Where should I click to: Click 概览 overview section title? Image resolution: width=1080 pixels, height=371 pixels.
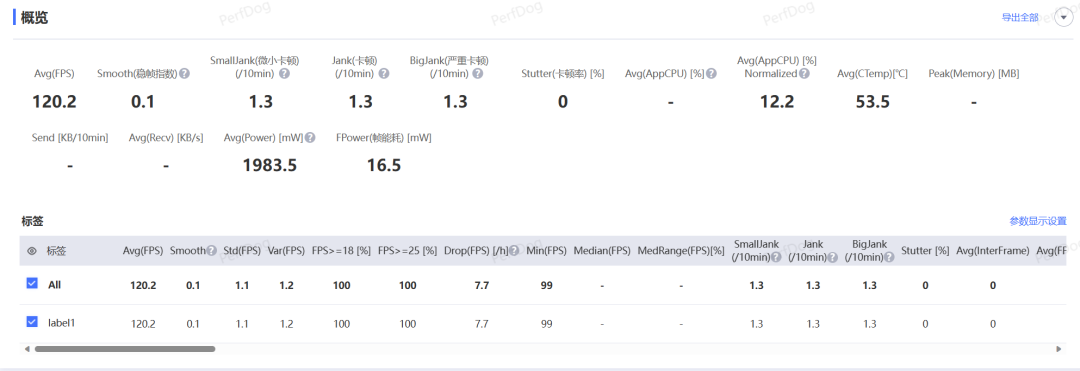click(34, 18)
